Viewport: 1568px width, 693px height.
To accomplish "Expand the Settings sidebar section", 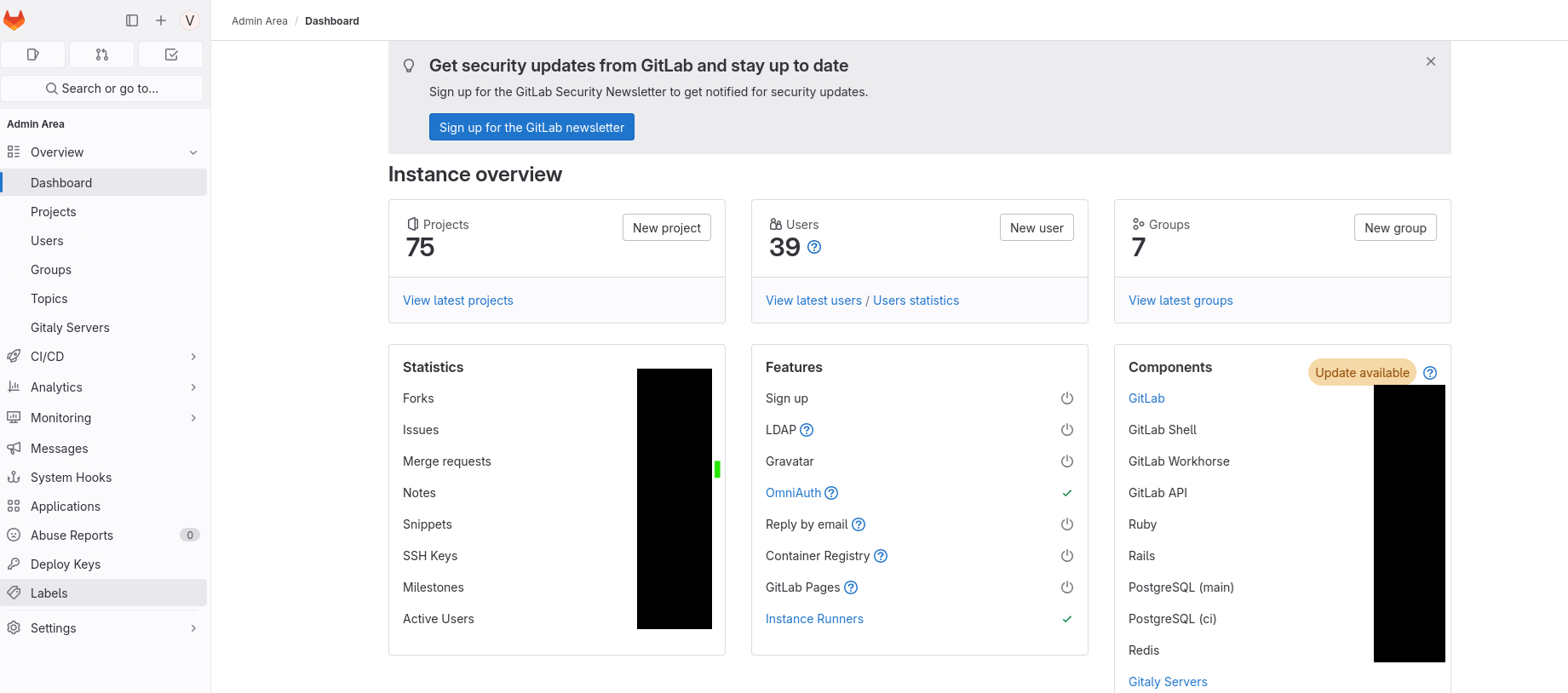I will (x=193, y=628).
